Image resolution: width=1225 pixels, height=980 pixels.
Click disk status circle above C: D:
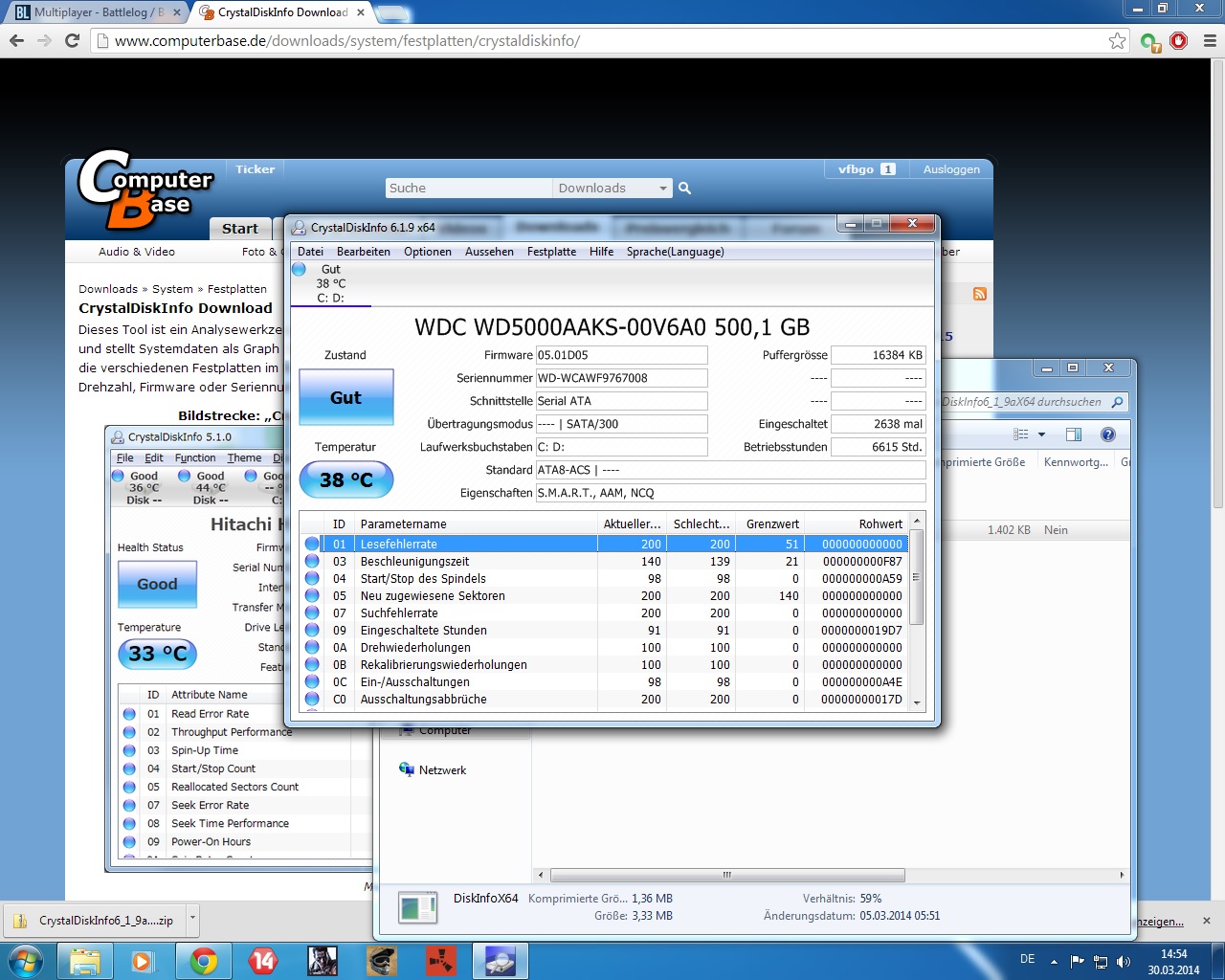tap(300, 269)
